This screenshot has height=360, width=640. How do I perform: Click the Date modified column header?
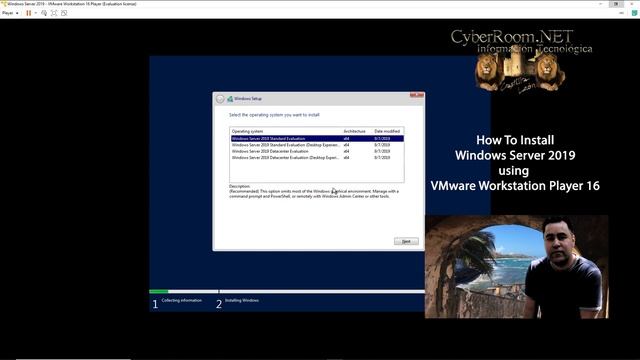tap(387, 131)
